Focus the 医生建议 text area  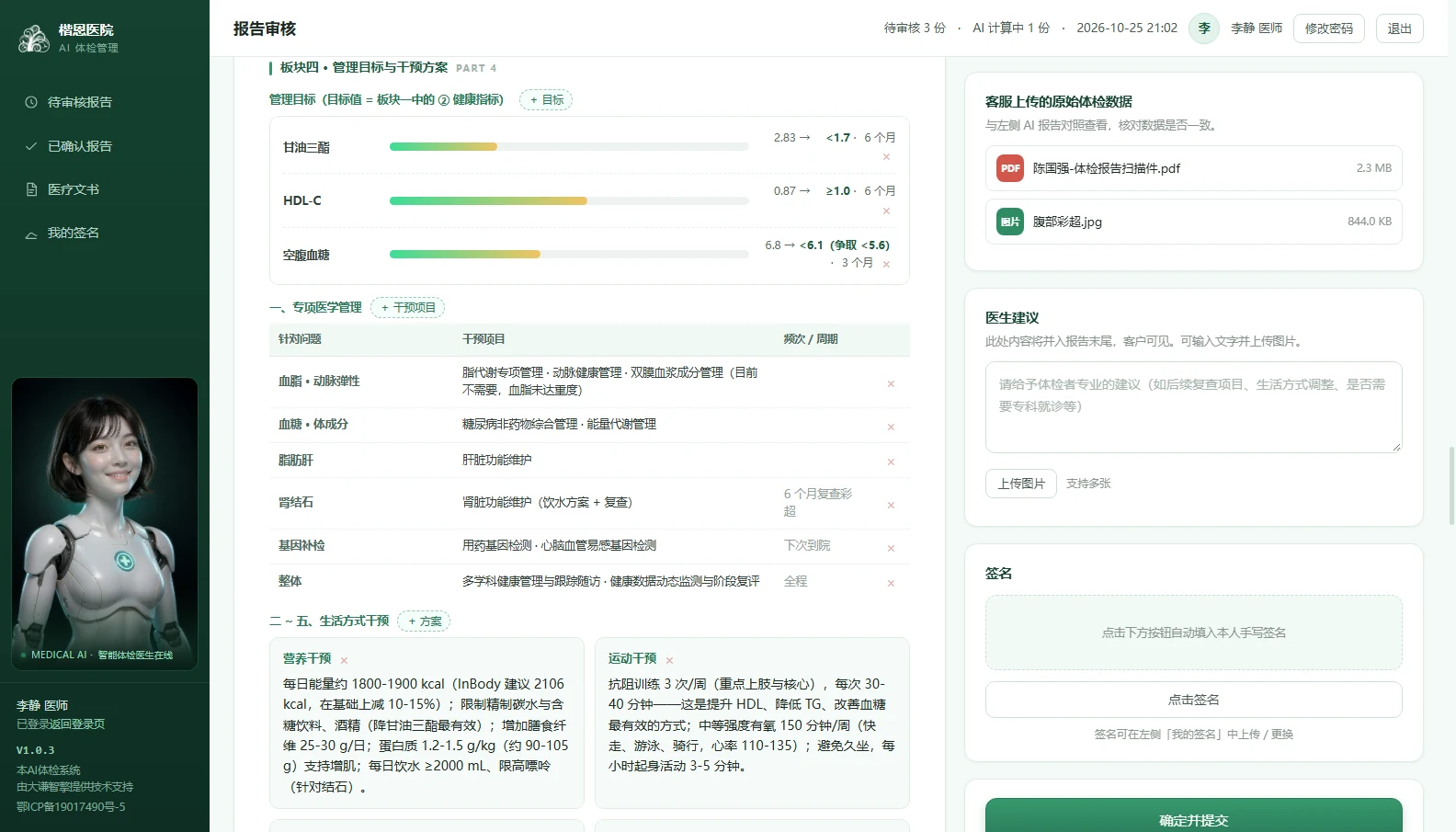(x=1193, y=407)
